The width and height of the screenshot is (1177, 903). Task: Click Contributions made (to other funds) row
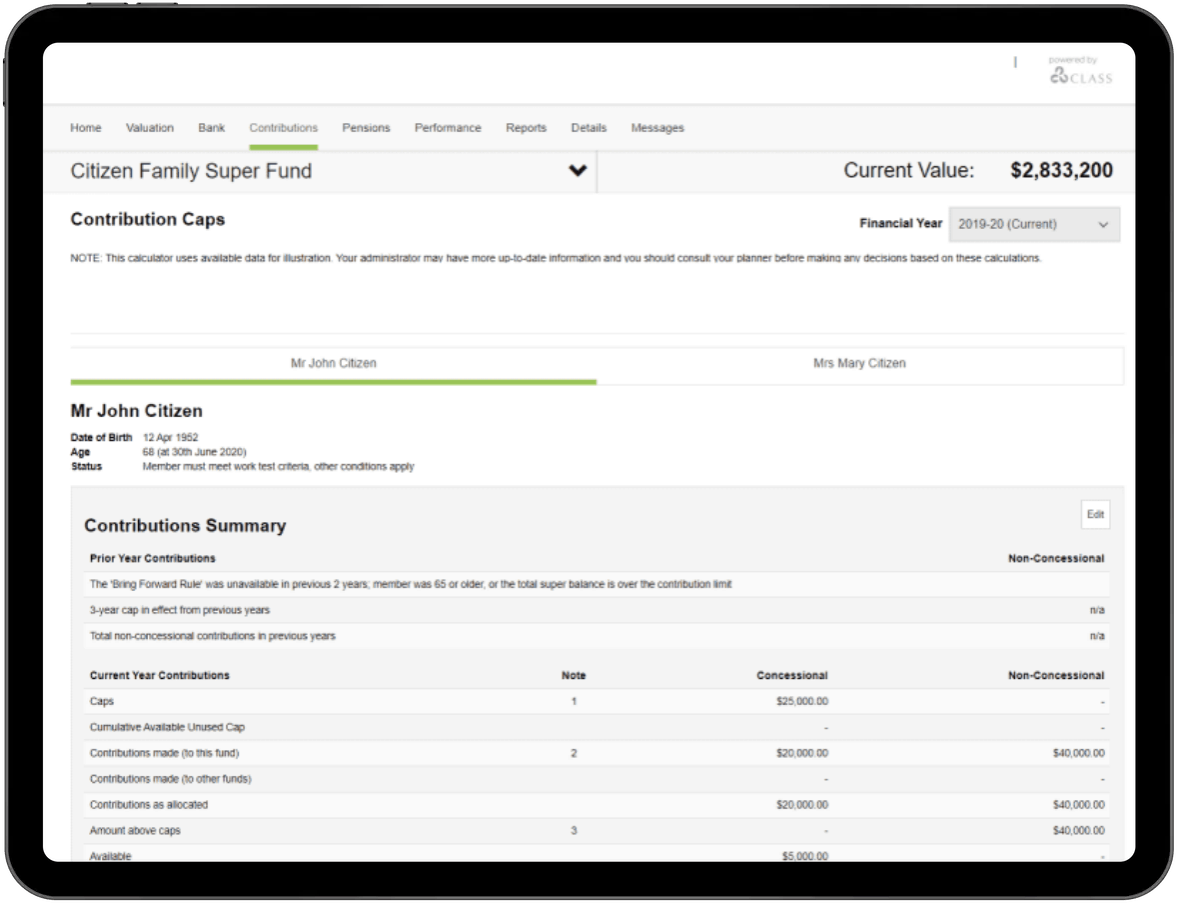[597, 779]
